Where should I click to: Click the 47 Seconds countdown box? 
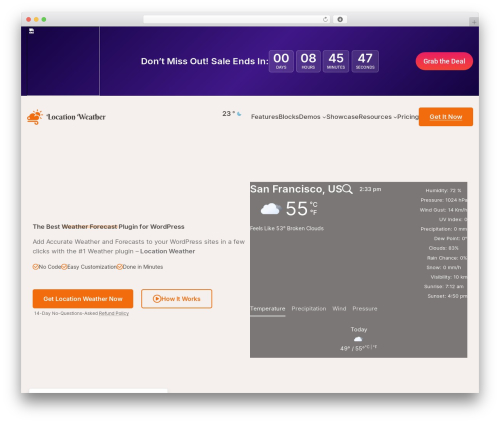(365, 61)
